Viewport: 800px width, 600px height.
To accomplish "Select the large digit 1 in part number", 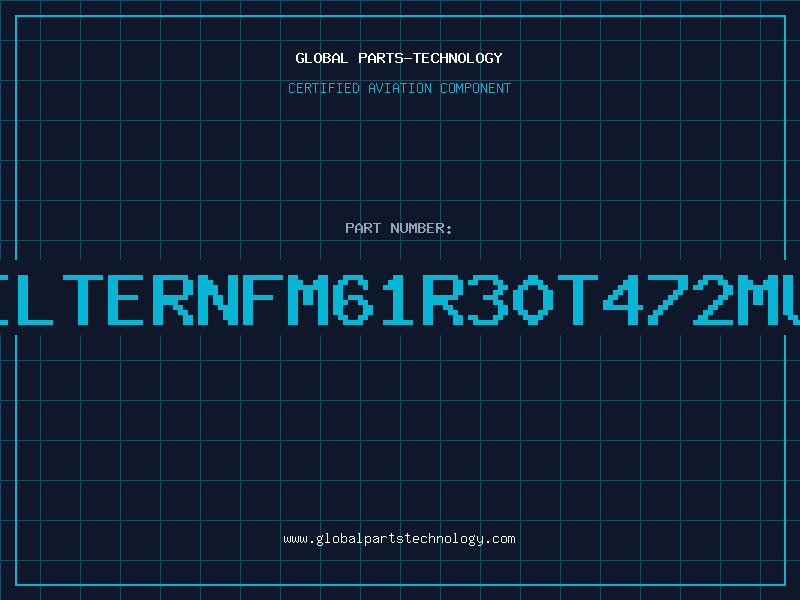I will click(397, 299).
